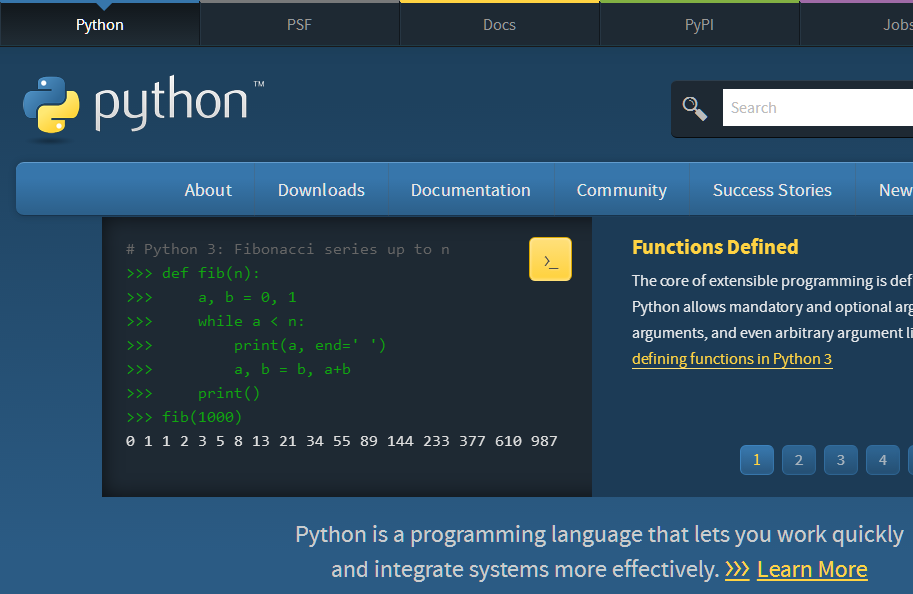Open the Downloads menu
Screen dimensions: 913x594
click(321, 190)
